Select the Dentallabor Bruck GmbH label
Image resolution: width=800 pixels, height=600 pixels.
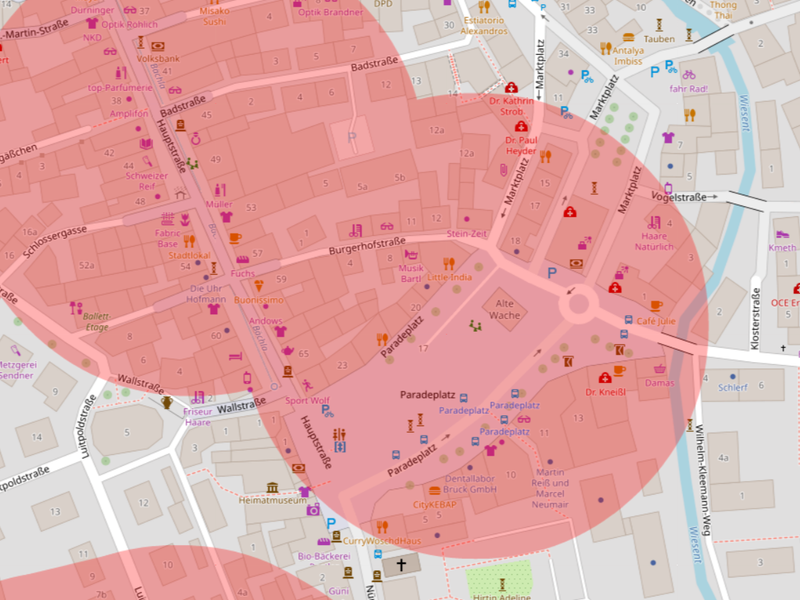pos(470,484)
